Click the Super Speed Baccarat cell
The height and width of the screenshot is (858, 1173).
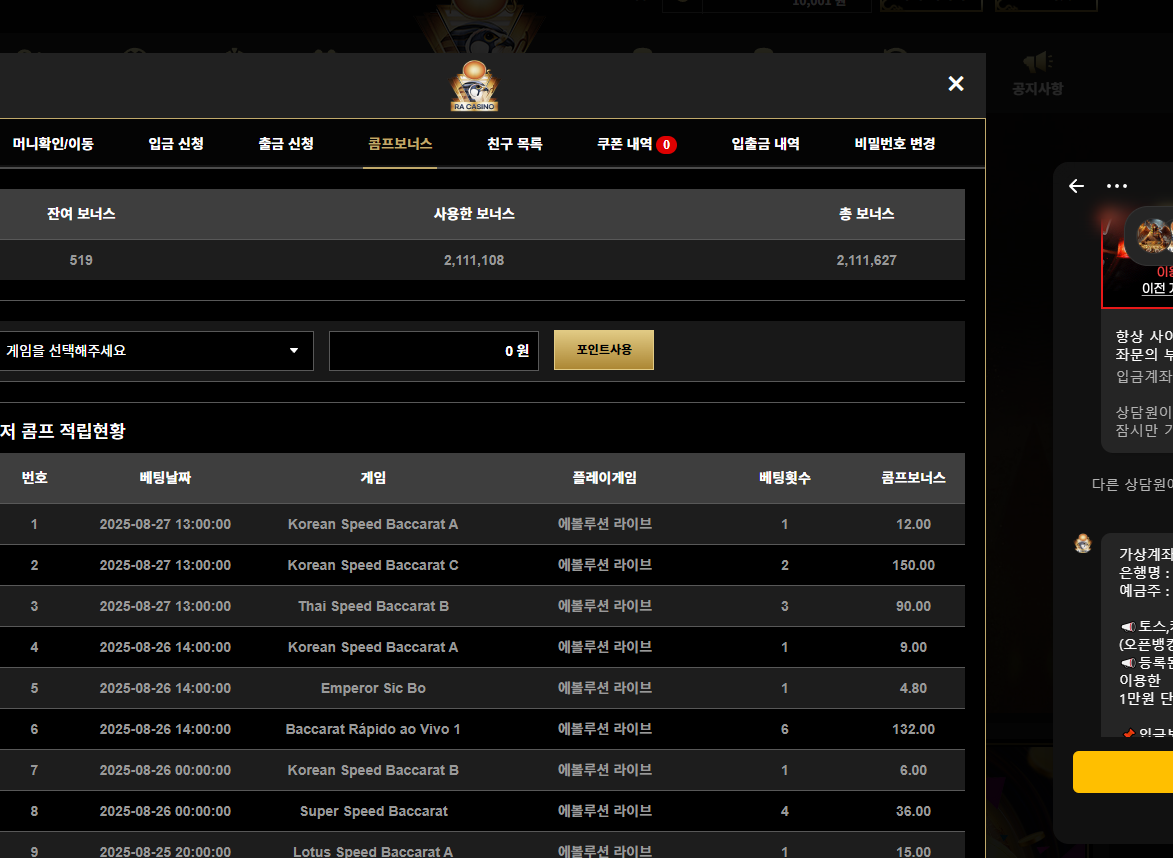373,812
